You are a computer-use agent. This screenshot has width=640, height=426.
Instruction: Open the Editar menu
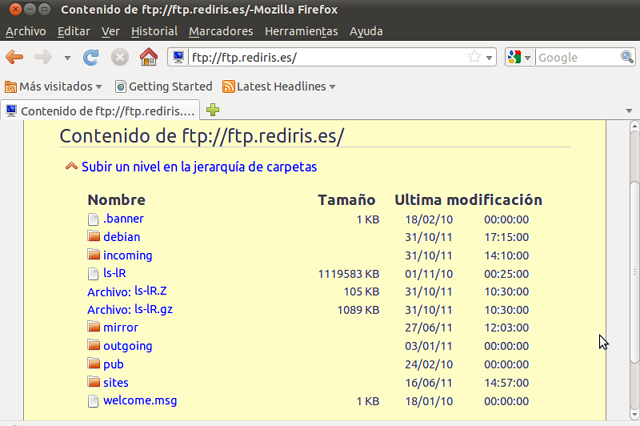[x=73, y=31]
